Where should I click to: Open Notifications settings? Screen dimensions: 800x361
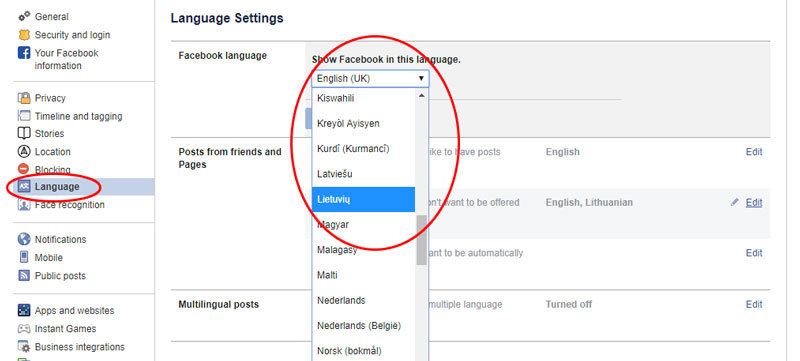(x=60, y=239)
